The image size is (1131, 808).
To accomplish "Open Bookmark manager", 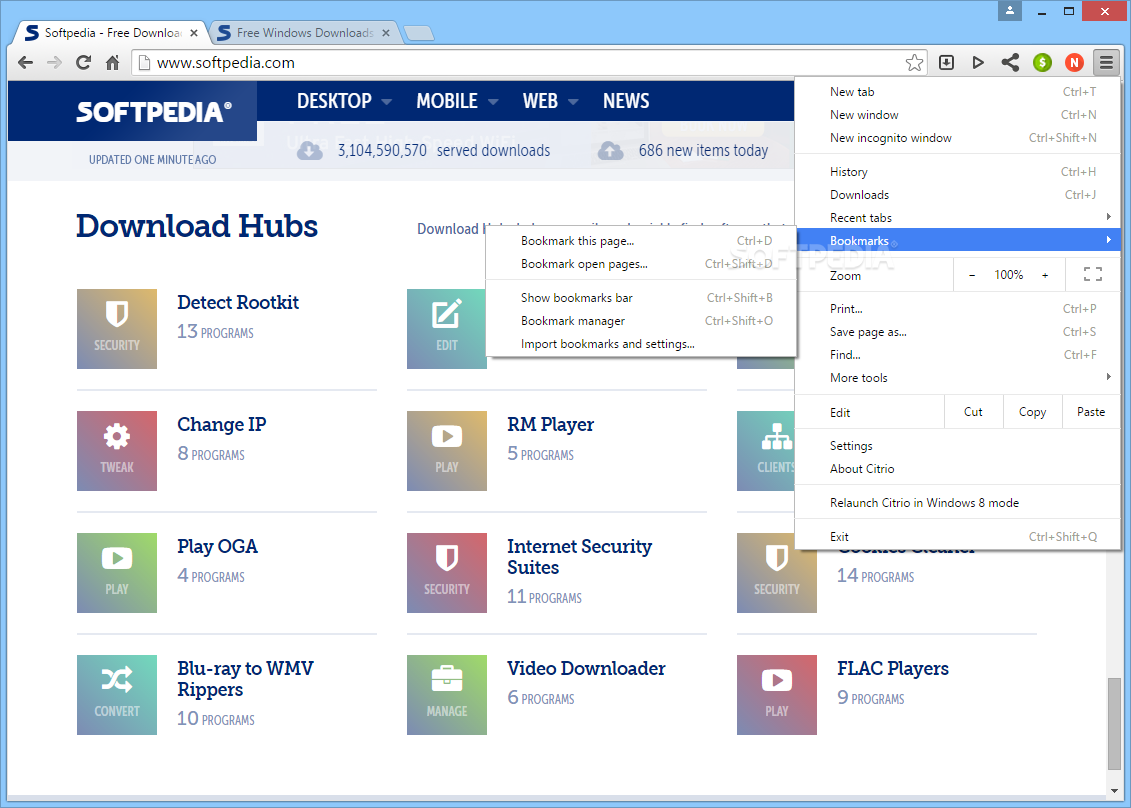I will tap(641, 321).
